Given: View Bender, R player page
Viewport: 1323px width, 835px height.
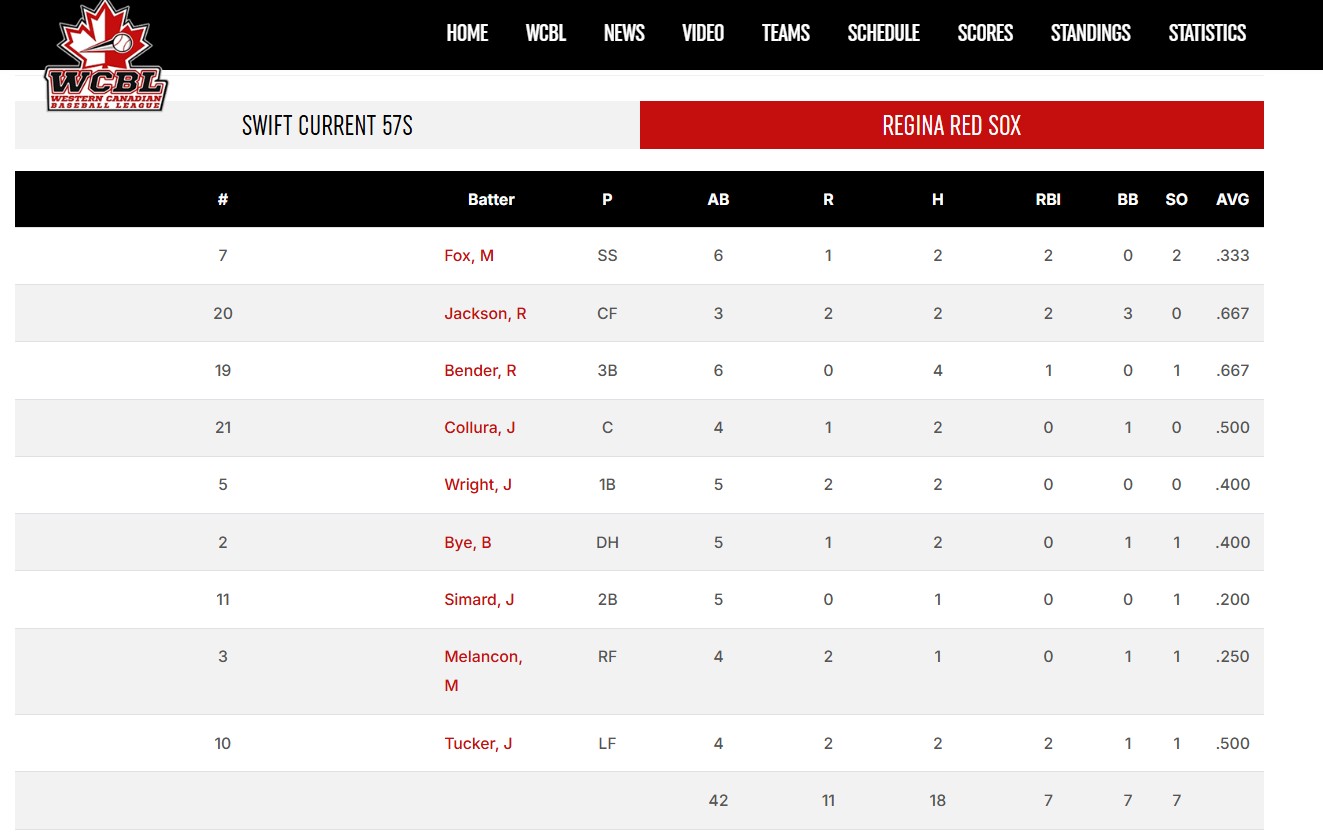Looking at the screenshot, I should point(480,371).
